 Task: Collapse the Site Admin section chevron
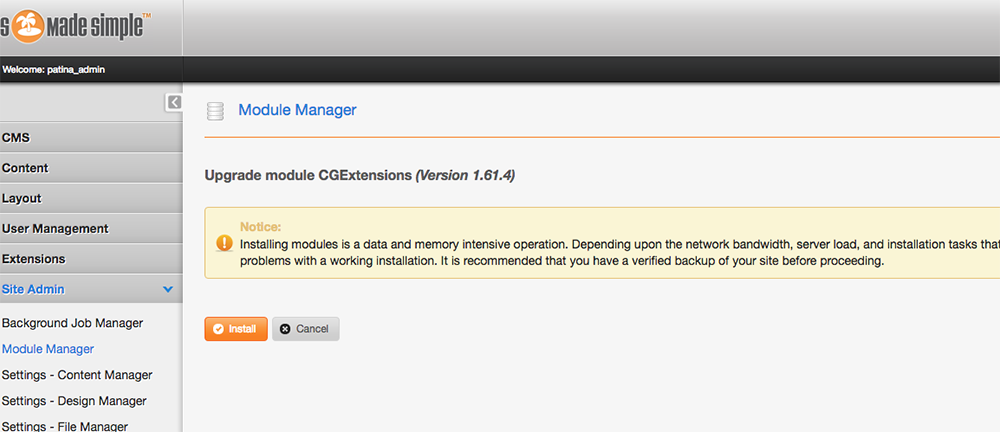pos(168,290)
